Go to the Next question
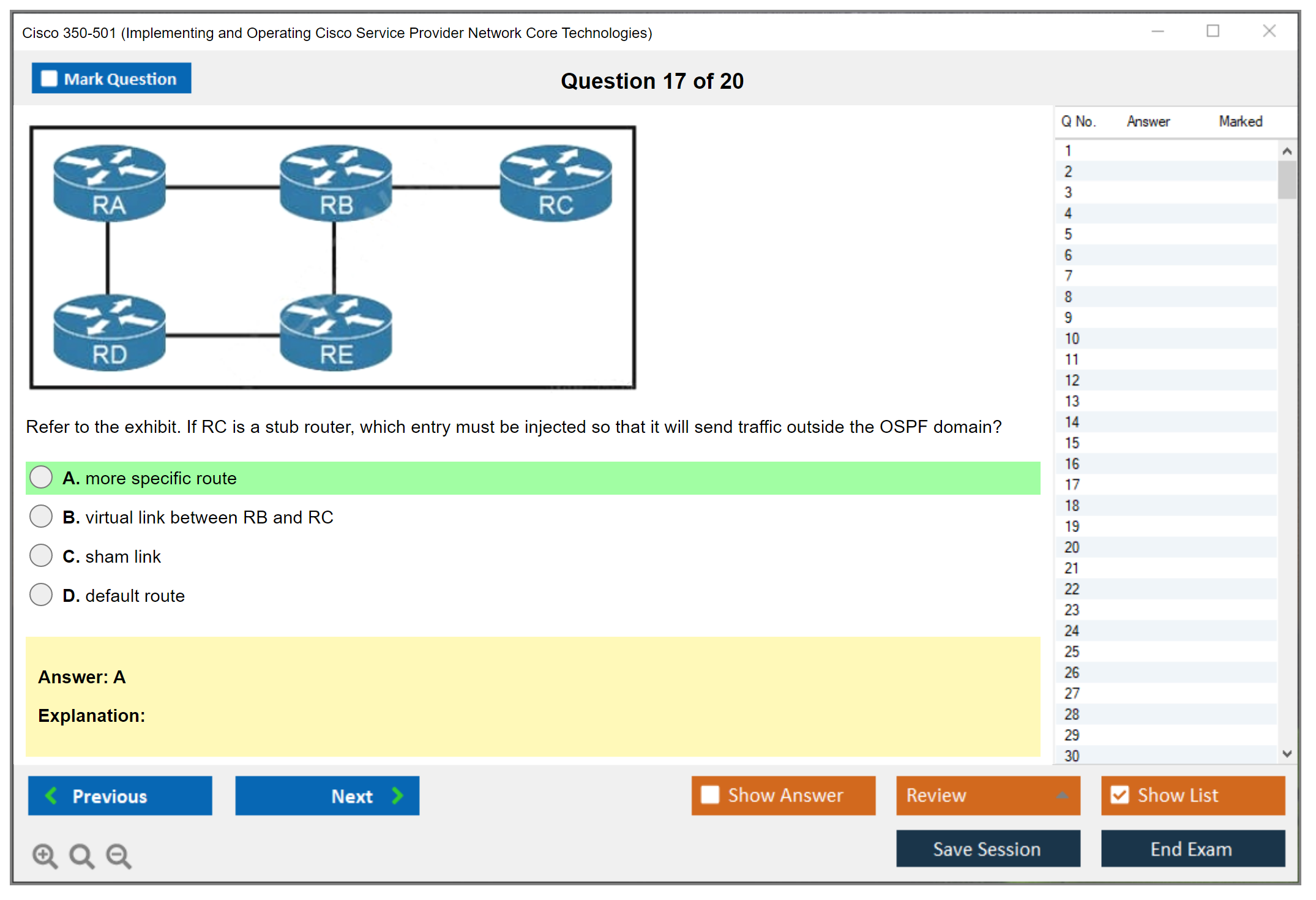This screenshot has height=900, width=1316. click(x=327, y=795)
